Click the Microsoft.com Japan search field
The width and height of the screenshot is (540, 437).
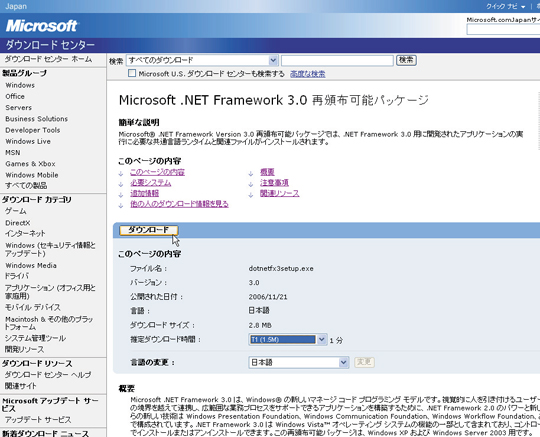pos(503,29)
